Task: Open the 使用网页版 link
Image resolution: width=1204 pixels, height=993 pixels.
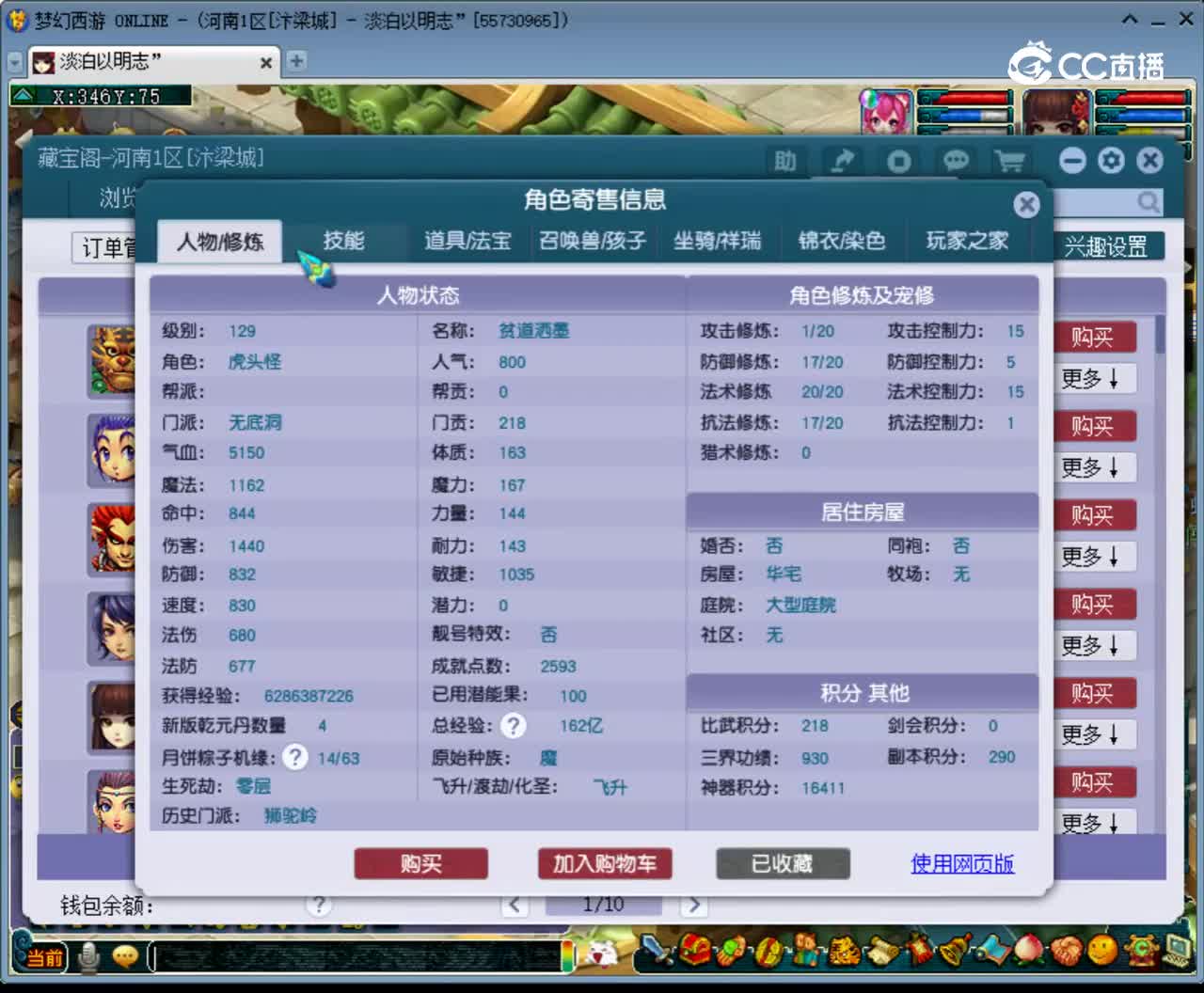Action: [x=962, y=863]
